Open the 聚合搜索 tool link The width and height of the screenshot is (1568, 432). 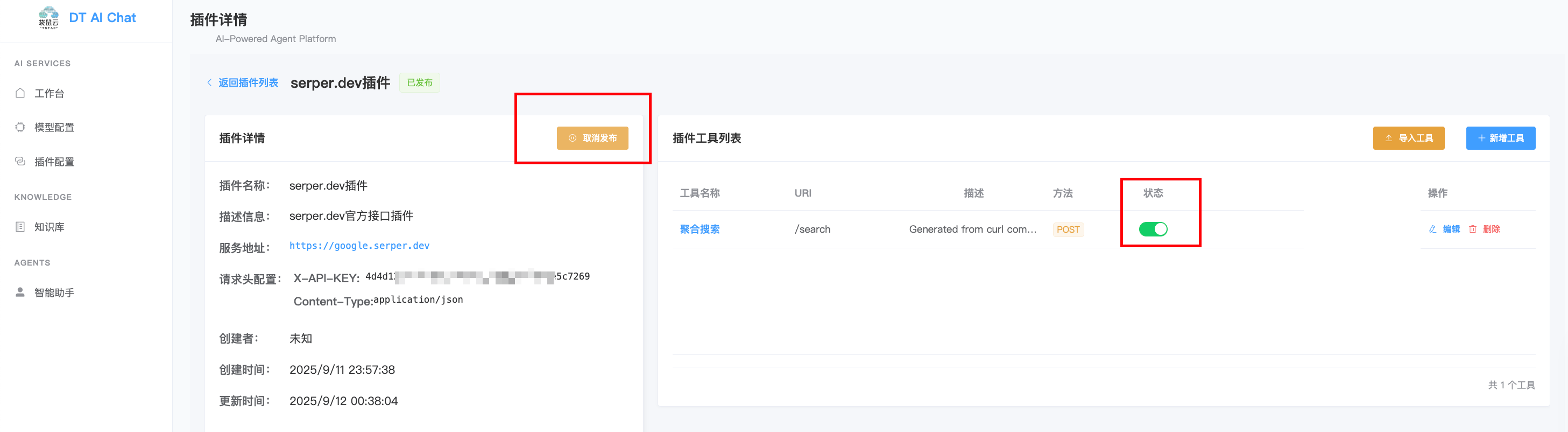coord(700,229)
